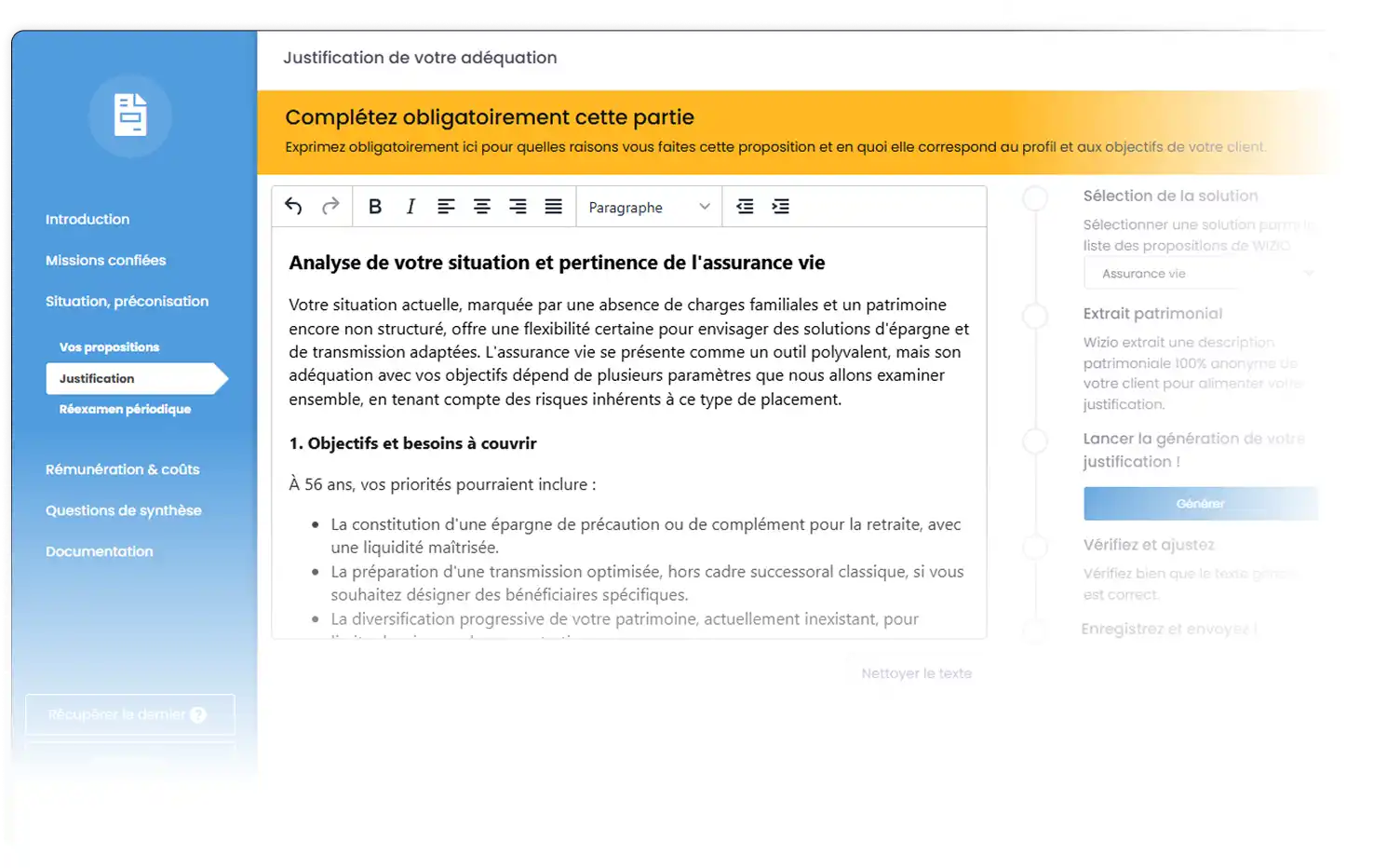Switch to the Documentation section
Viewport: 1400px width, 868px height.
99,551
